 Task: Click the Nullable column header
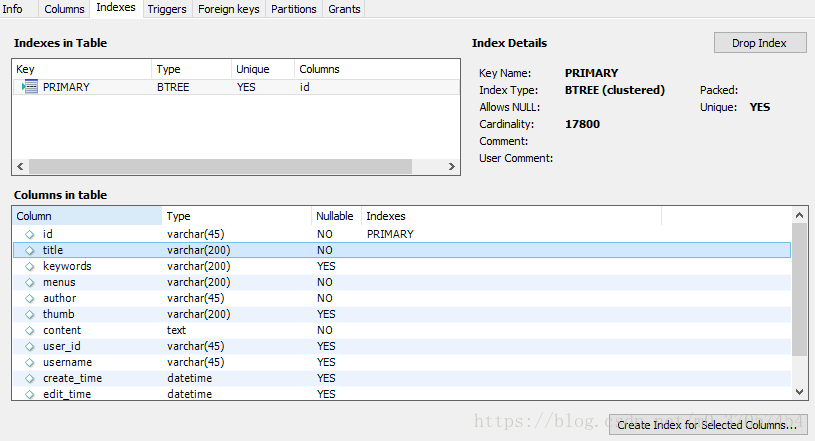tap(336, 216)
